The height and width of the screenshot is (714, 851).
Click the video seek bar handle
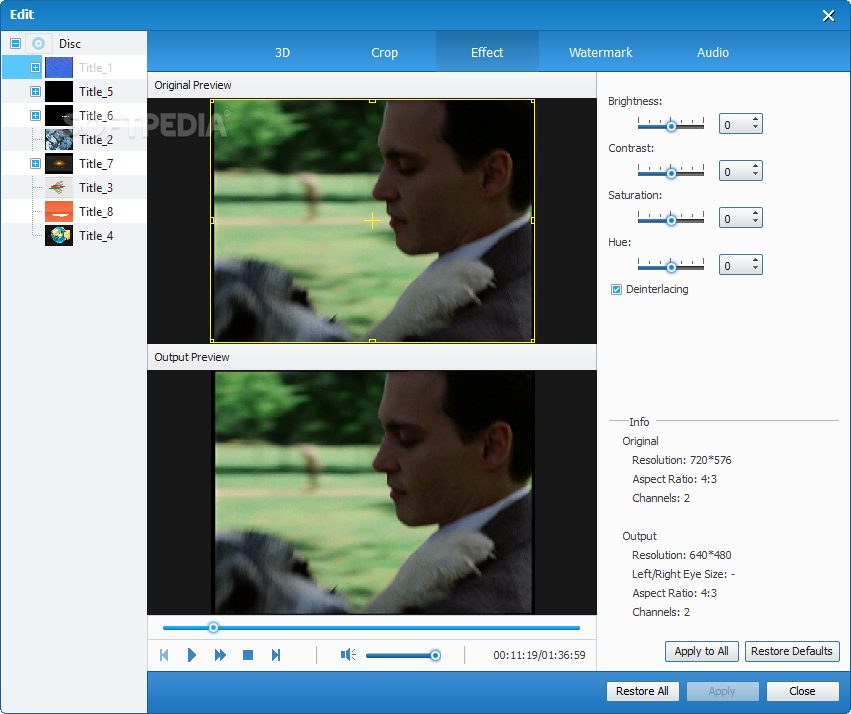(x=213, y=628)
